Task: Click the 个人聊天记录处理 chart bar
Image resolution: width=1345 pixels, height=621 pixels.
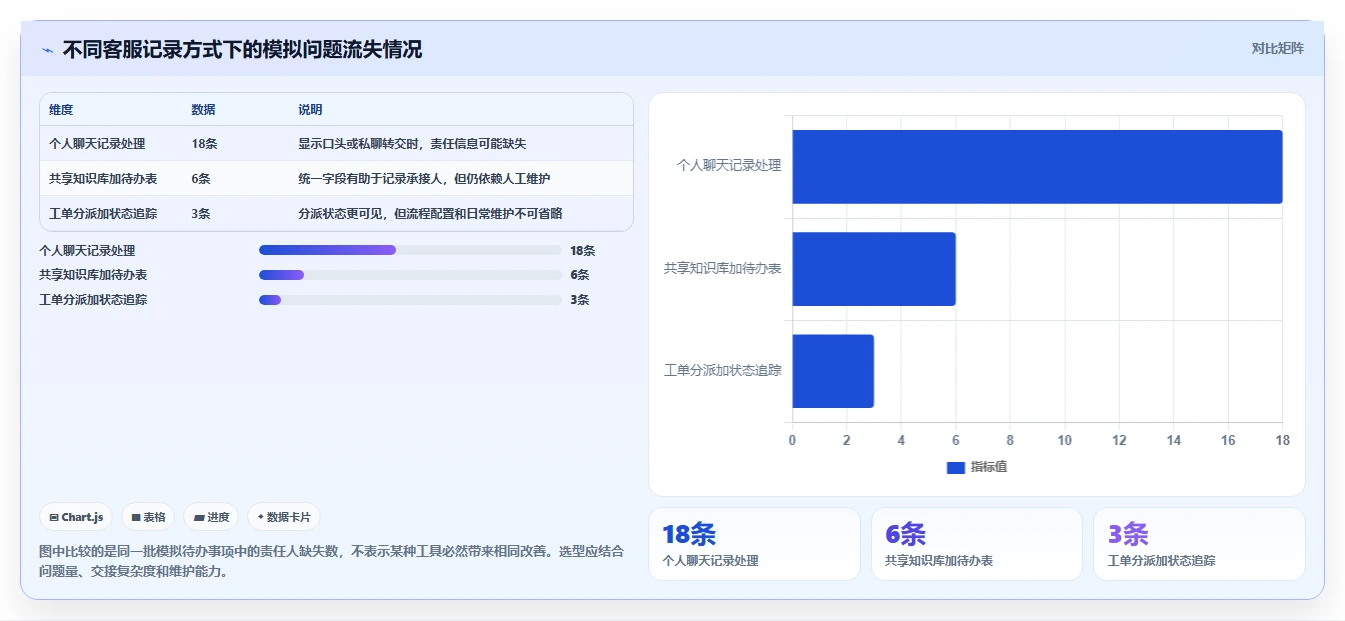Action: (x=1037, y=167)
